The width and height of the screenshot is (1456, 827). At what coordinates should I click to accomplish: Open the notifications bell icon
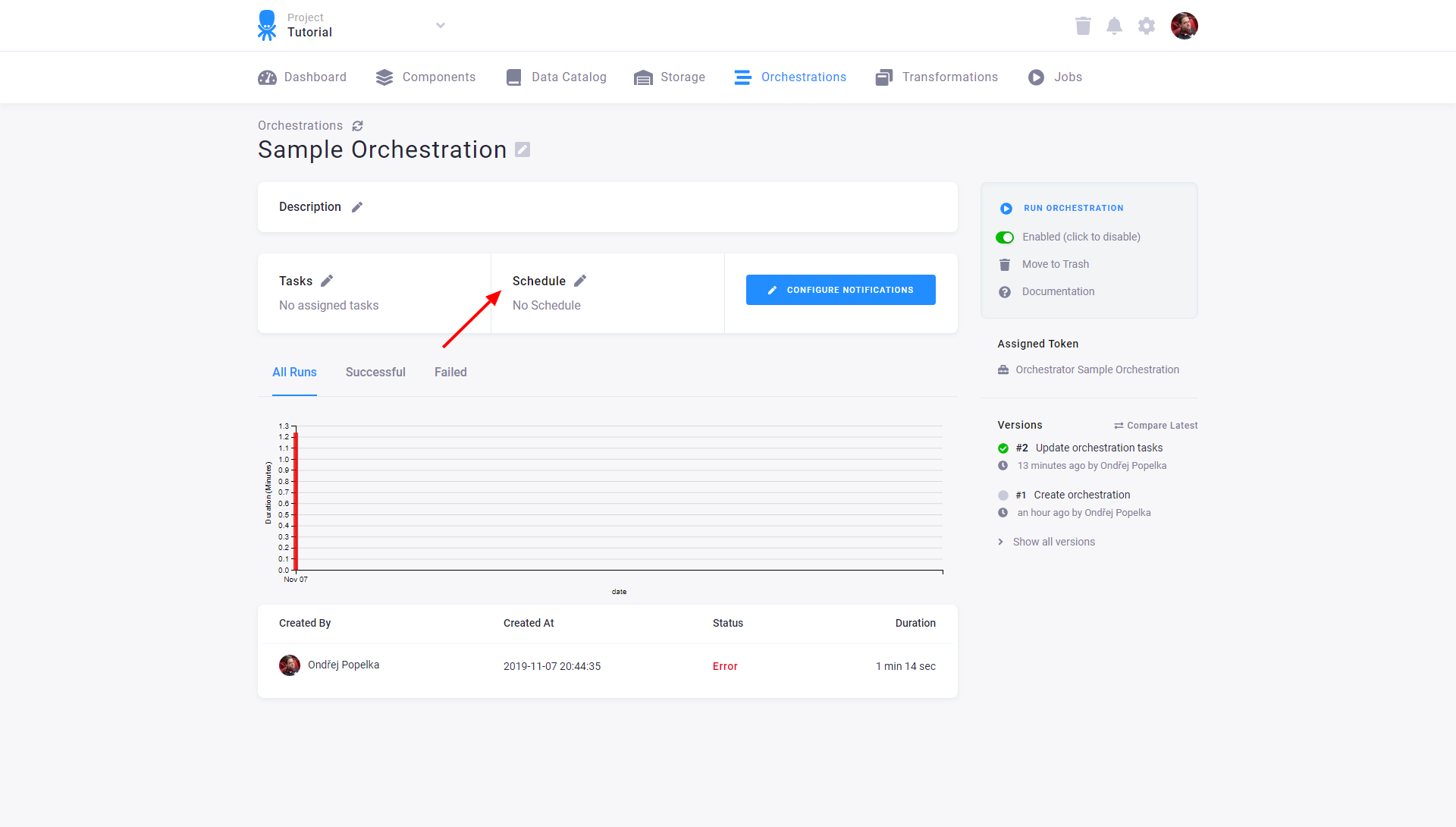(1114, 25)
